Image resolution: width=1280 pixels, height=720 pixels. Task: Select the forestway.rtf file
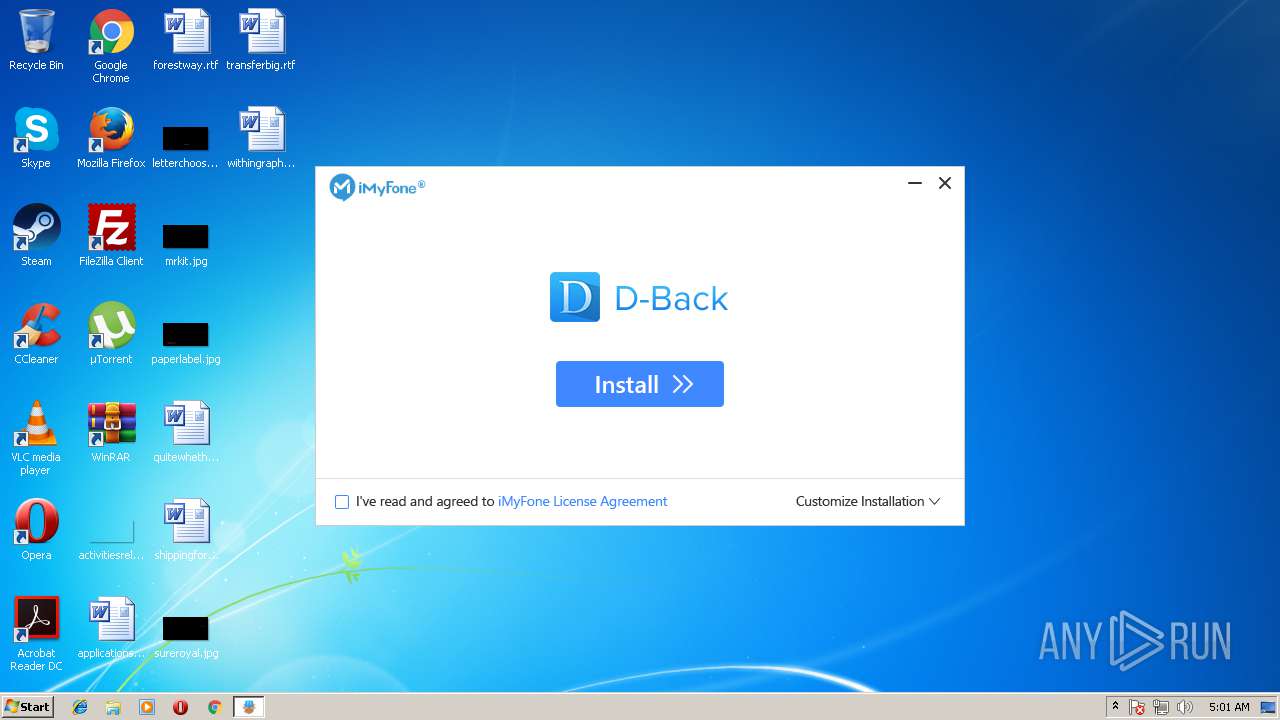click(186, 41)
